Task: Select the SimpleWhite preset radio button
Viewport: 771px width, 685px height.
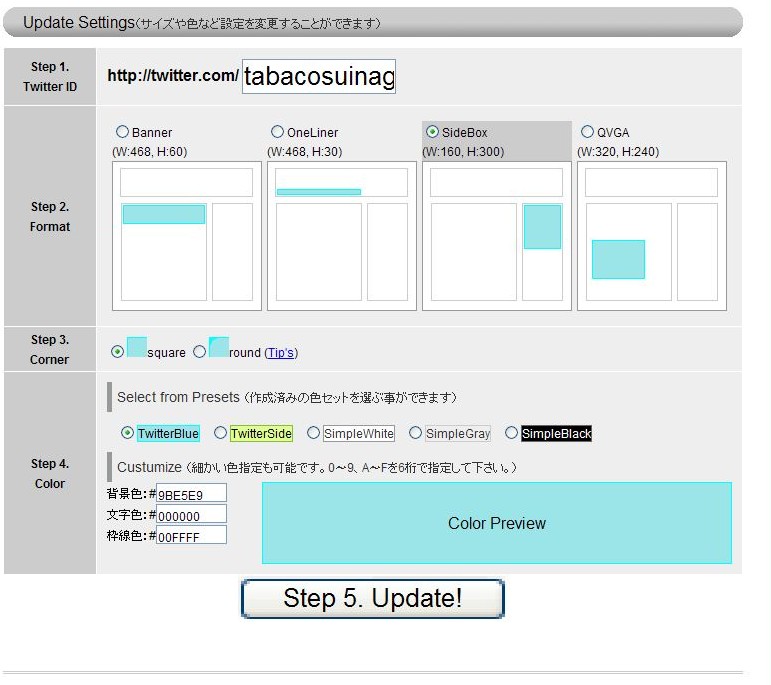Action: coord(313,433)
